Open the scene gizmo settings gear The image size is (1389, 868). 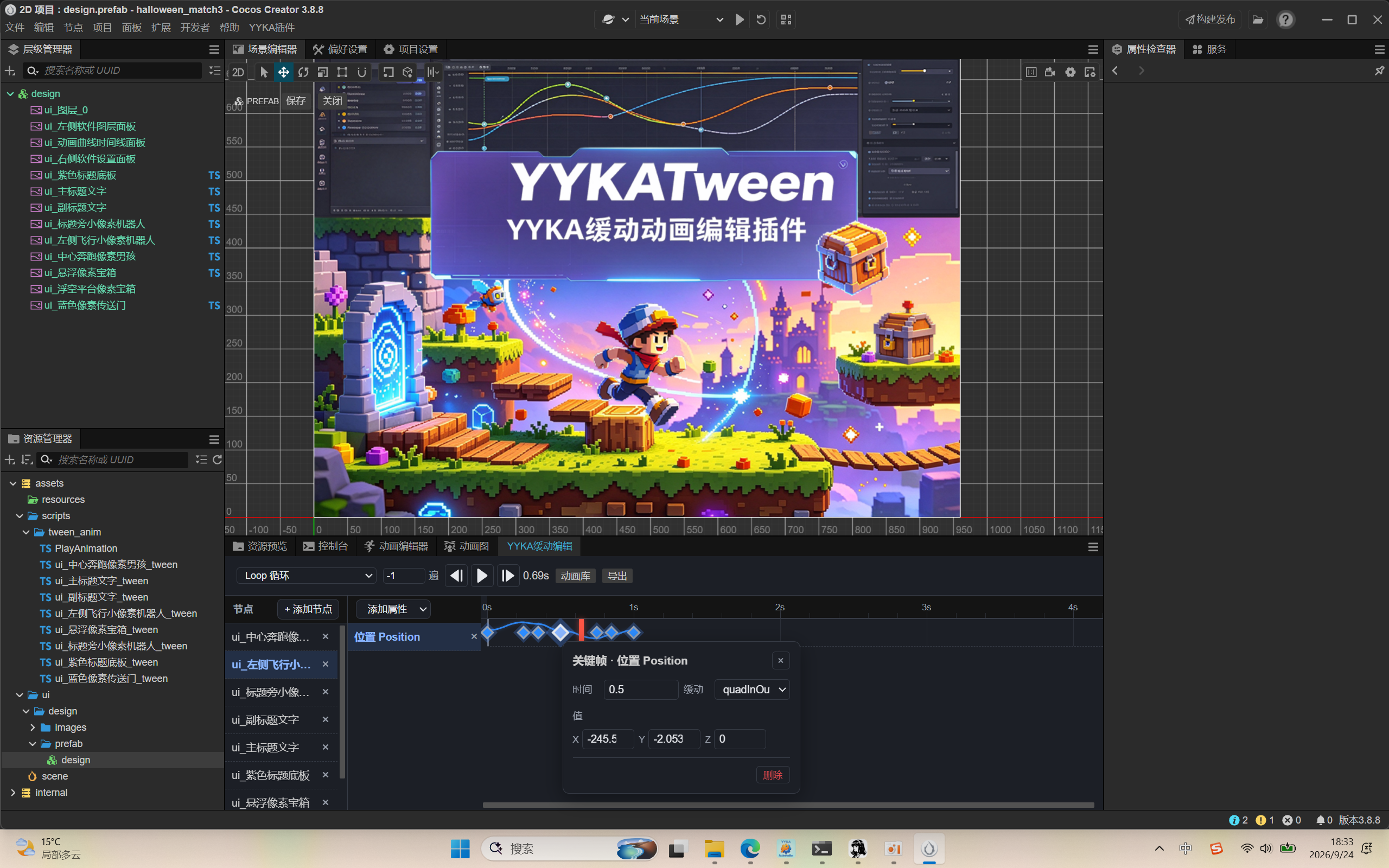(1071, 72)
